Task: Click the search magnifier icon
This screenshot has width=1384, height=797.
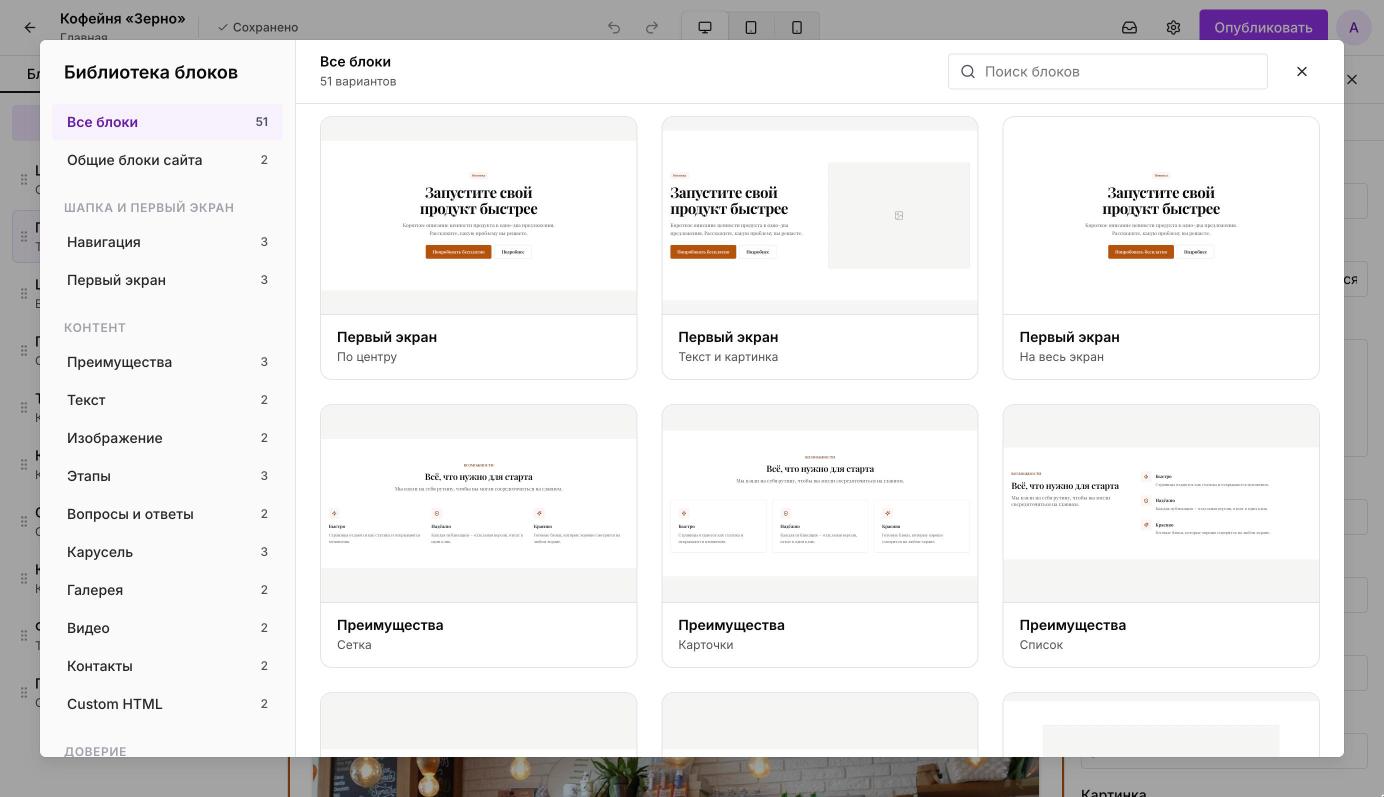Action: pos(967,71)
